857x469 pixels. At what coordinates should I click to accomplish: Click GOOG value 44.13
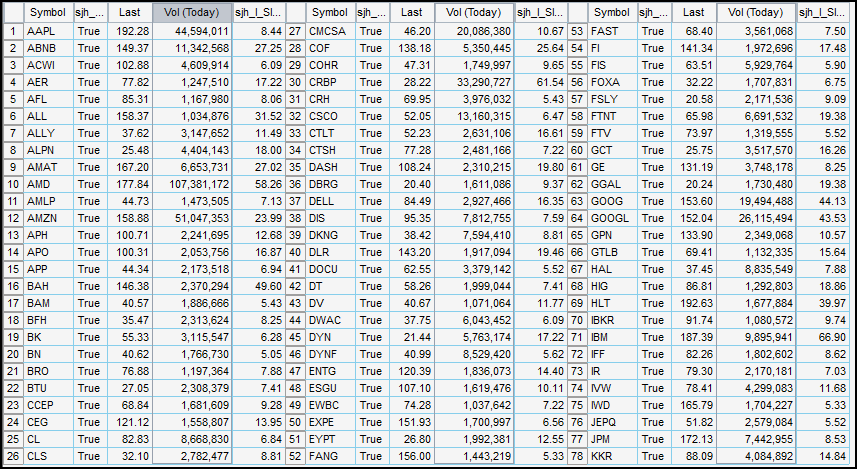[x=823, y=201]
